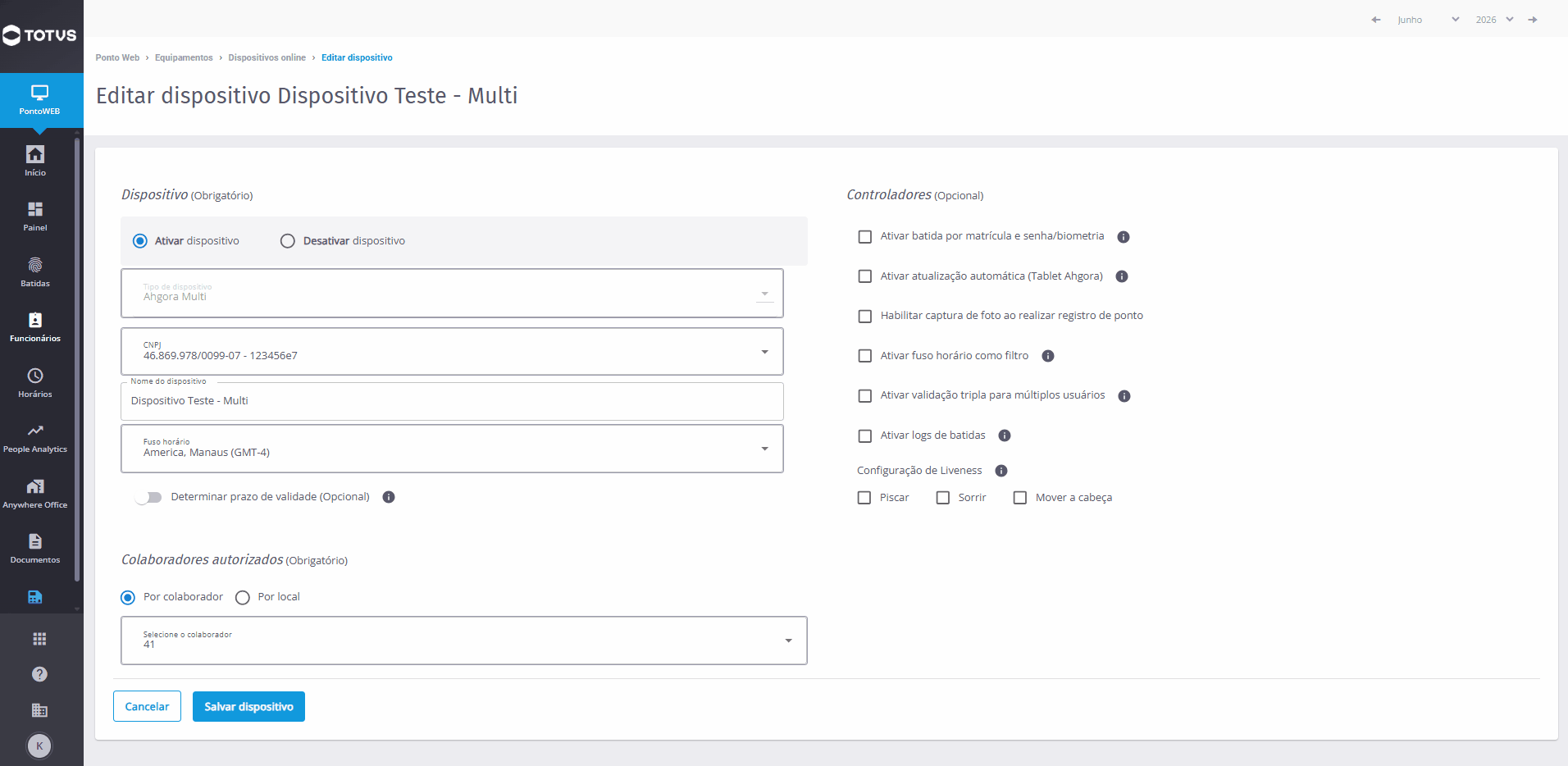Toggle Determinar prazo de validade switch

pos(148,498)
